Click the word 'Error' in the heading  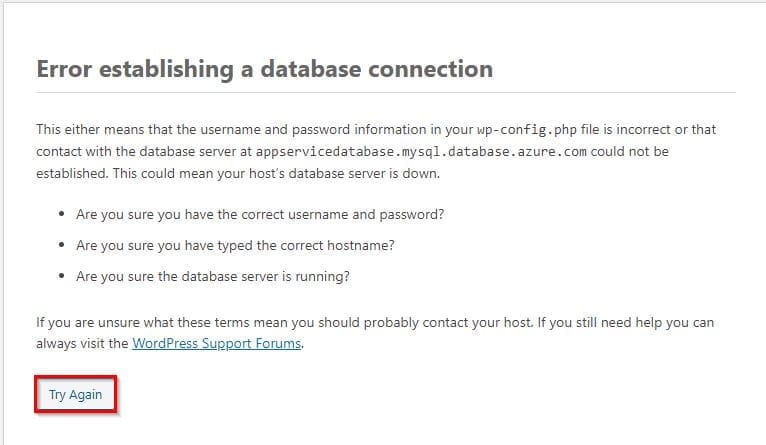tap(66, 69)
